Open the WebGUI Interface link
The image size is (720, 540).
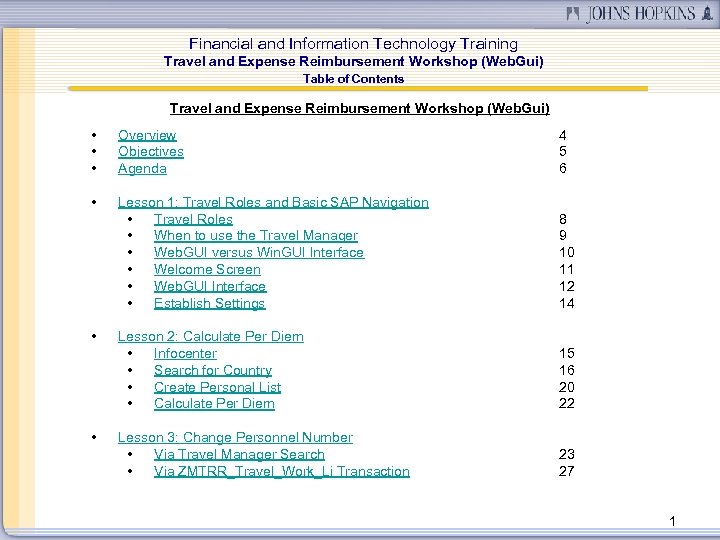[x=210, y=287]
